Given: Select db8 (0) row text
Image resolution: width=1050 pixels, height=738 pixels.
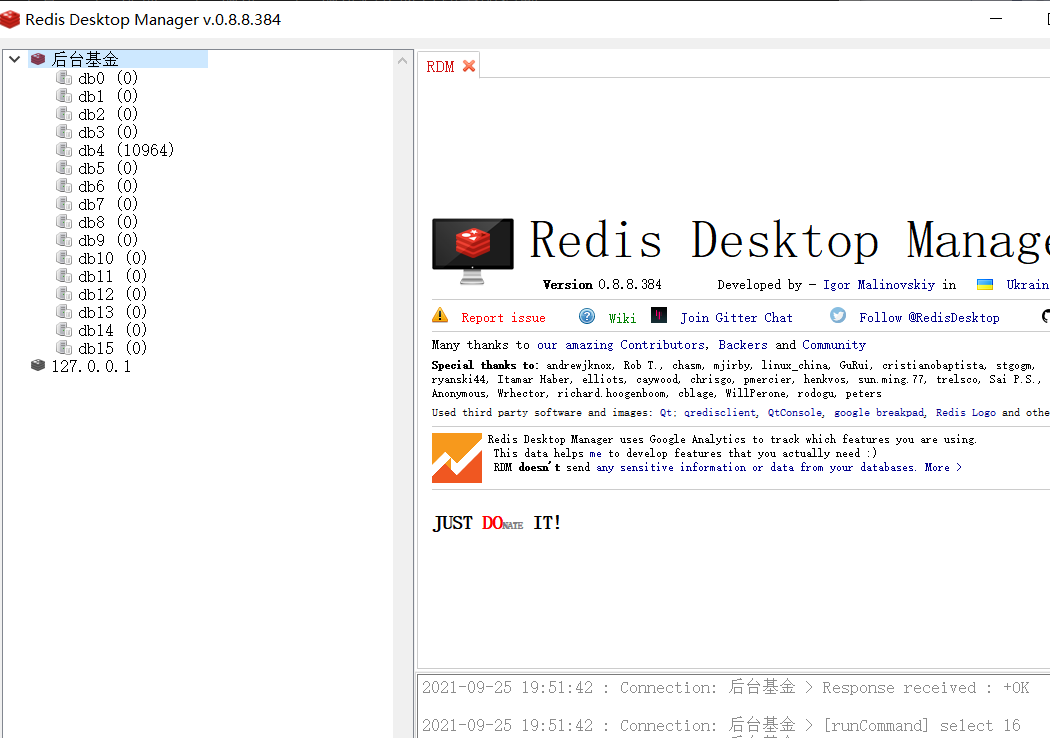Looking at the screenshot, I should click(x=108, y=222).
